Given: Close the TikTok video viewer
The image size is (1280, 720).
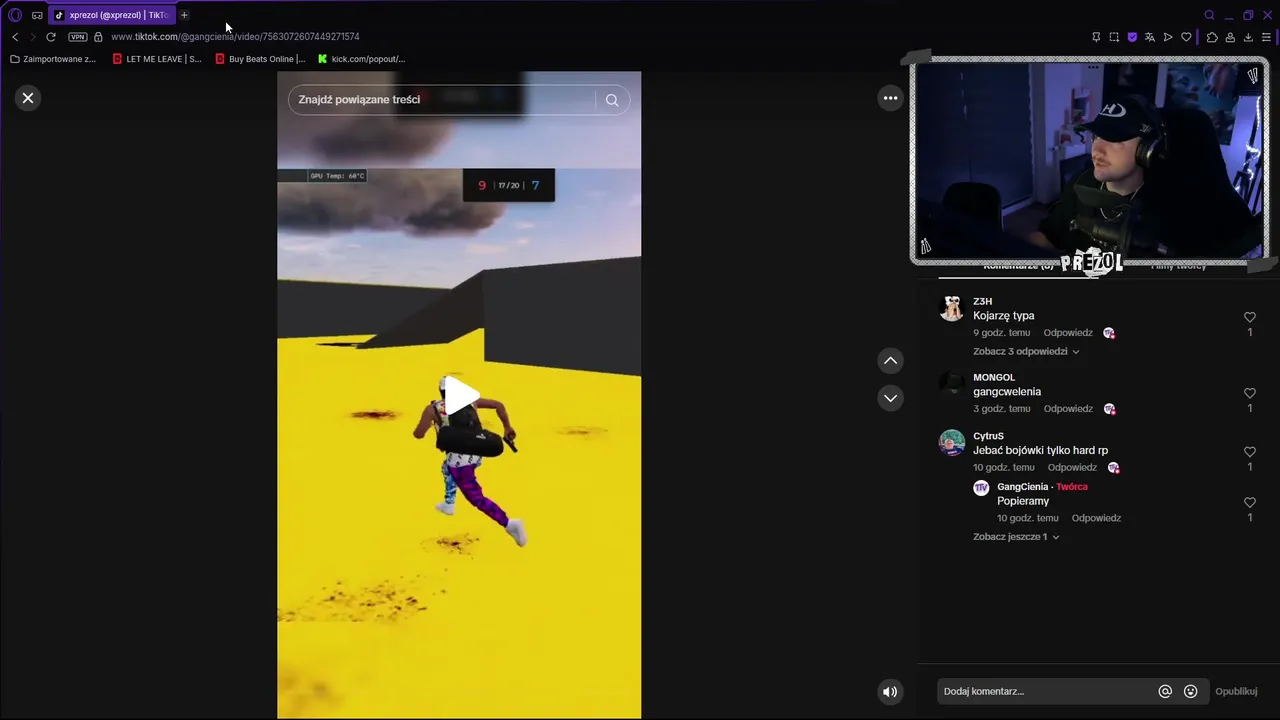Looking at the screenshot, I should click(x=28, y=98).
